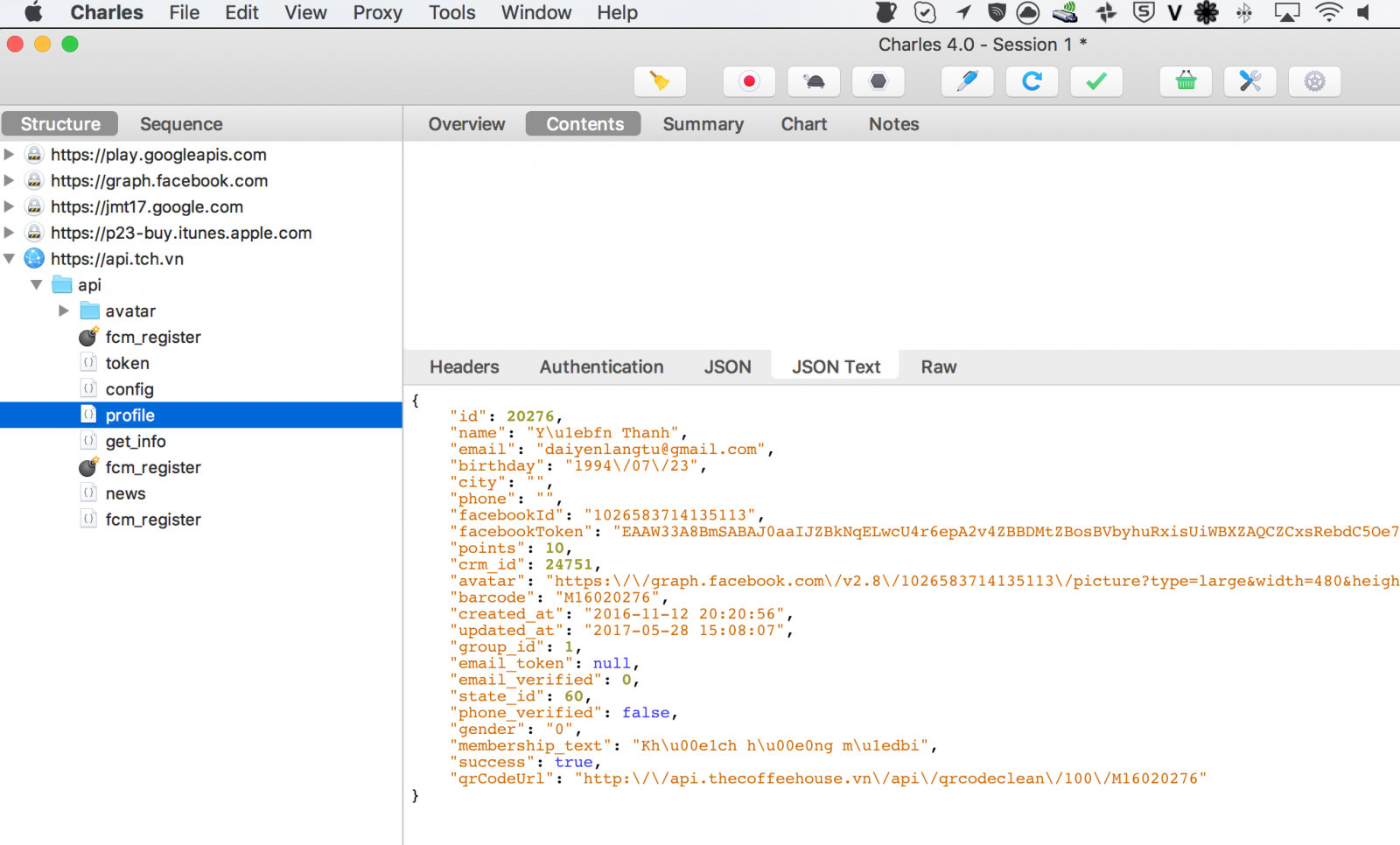Viewport: 1400px width, 845px height.
Task: Click the bomb icon of second fcm_register
Action: coord(88,467)
